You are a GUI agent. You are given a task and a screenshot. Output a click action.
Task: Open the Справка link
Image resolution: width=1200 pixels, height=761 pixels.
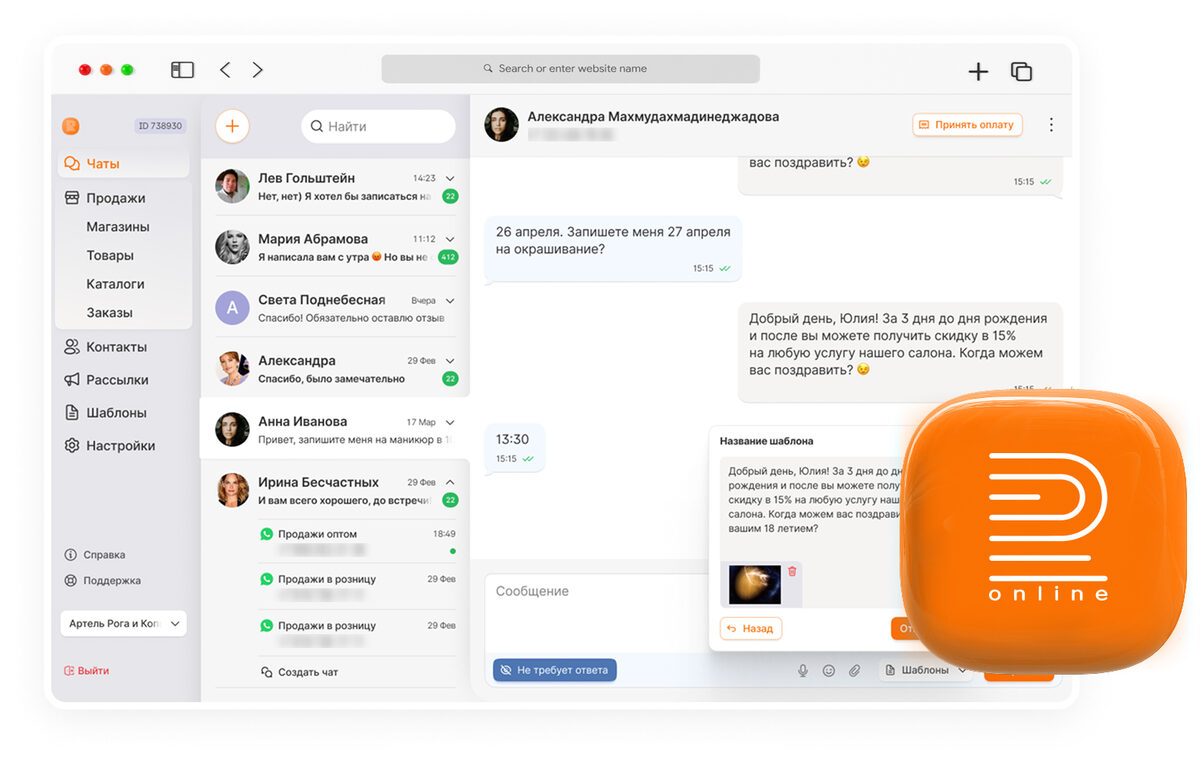[x=95, y=555]
